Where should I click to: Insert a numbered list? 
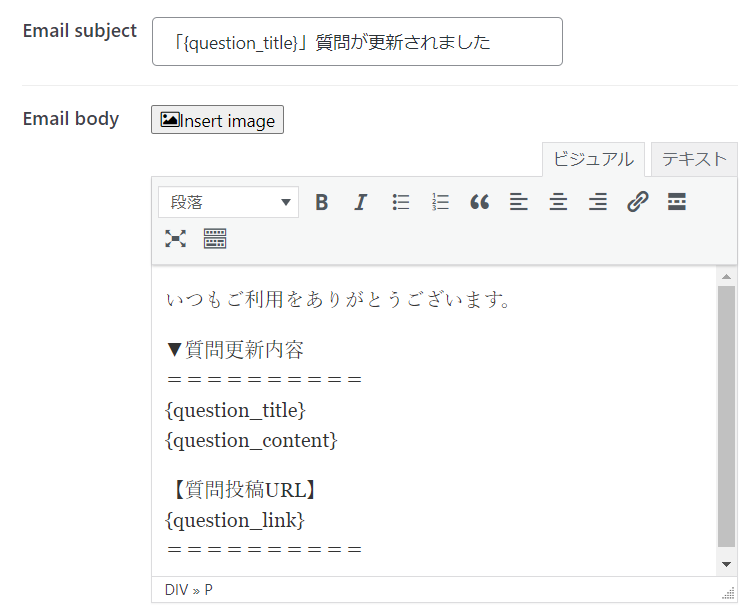point(440,202)
